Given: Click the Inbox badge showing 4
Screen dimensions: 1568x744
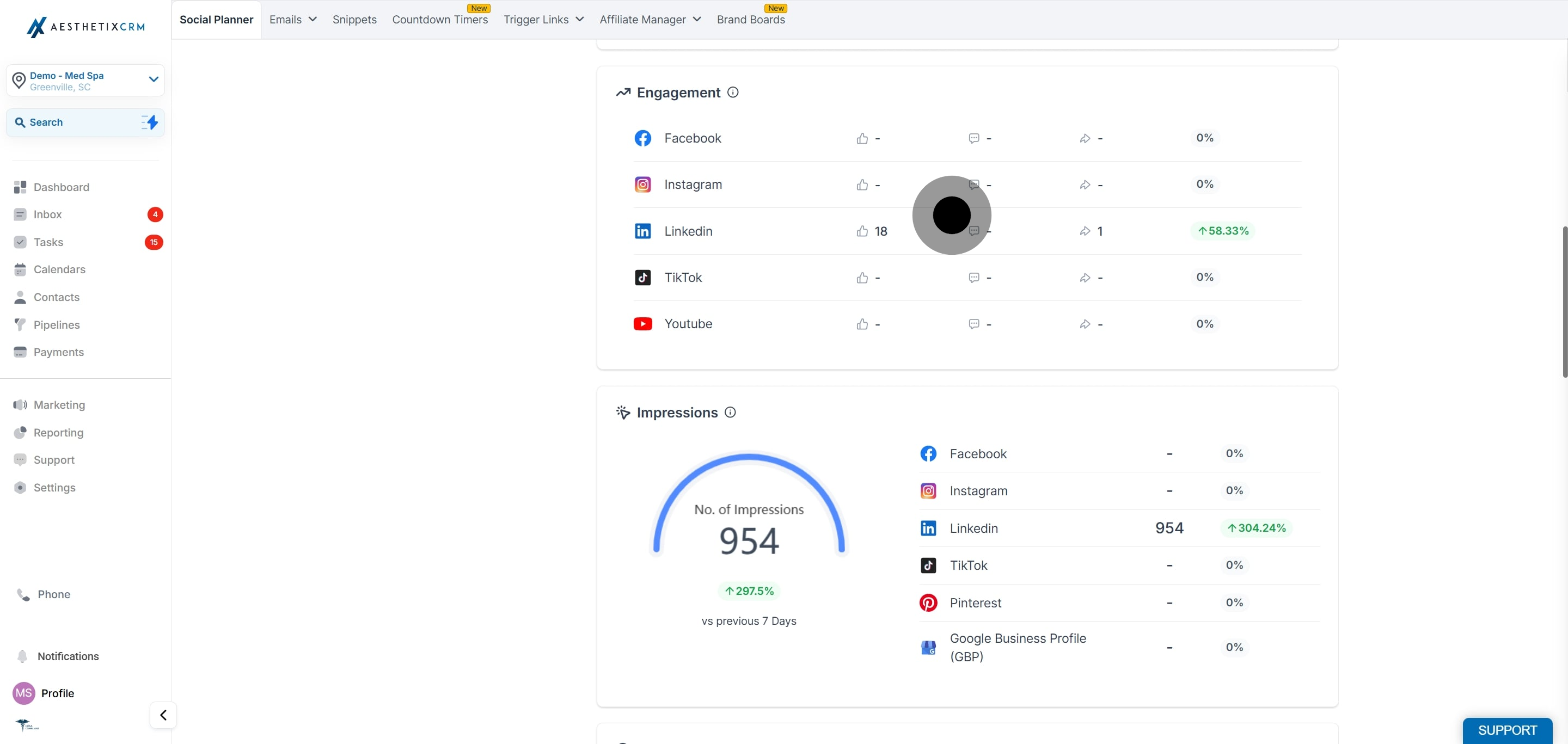Looking at the screenshot, I should pyautogui.click(x=155, y=214).
